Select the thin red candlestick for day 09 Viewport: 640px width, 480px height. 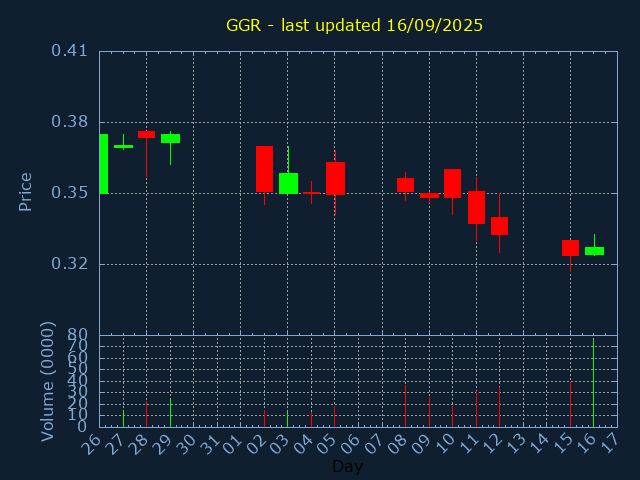click(x=429, y=196)
